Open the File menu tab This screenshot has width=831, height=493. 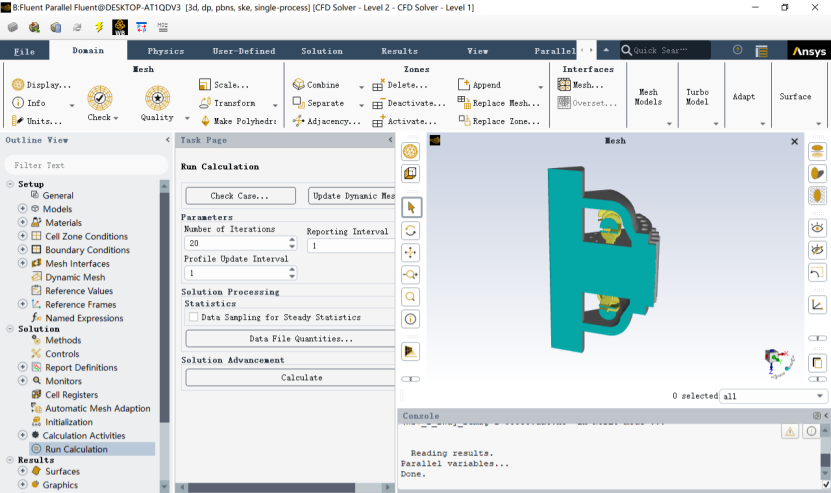click(24, 51)
